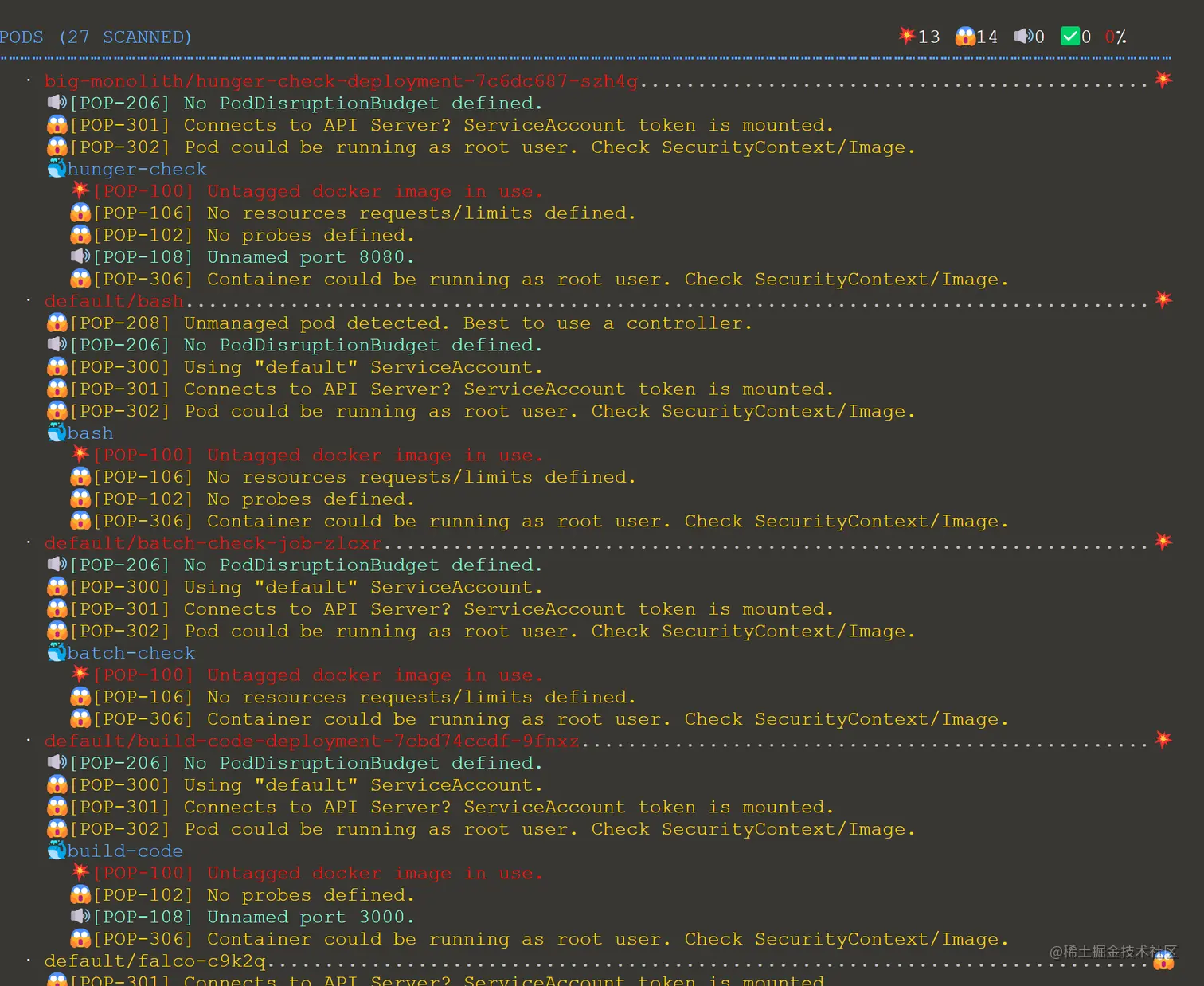Select POP-300 ServiceAccount line under build-code-deployment pod
1204x986 pixels.
pos(307,785)
